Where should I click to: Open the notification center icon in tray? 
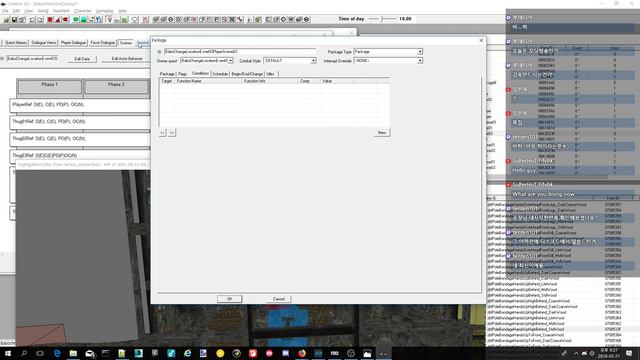point(629,353)
